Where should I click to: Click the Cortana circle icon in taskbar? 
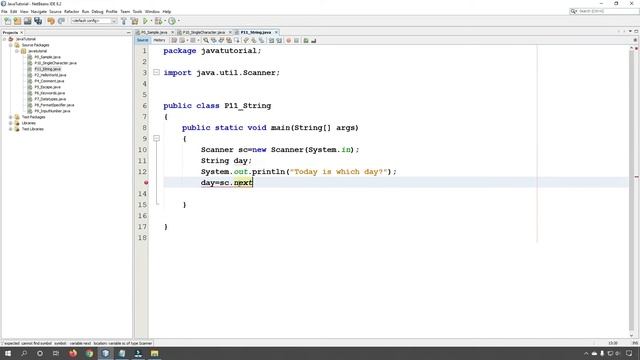[40, 353]
